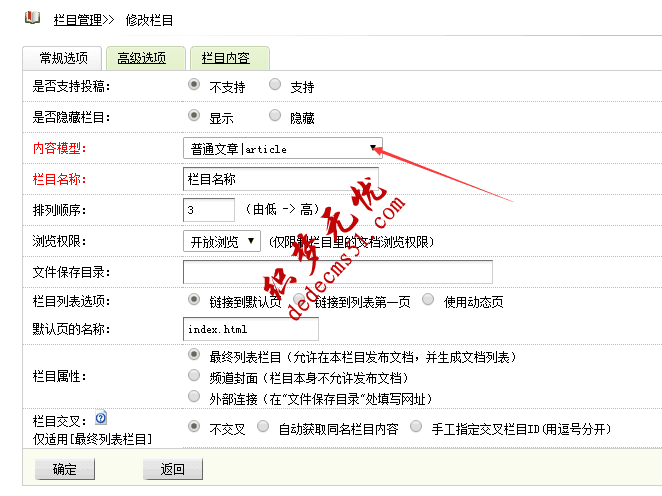662x496 pixels.
Task: Select the 使用动态页 radio option
Action: (428, 299)
